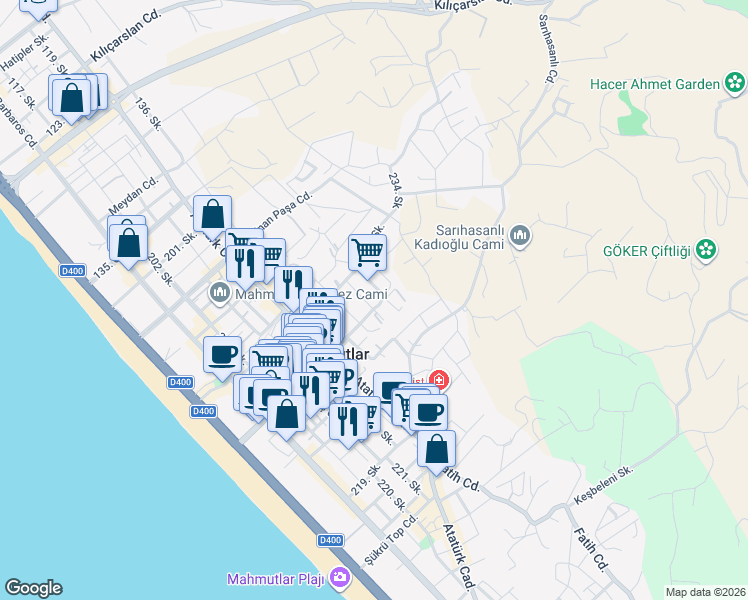Select the shopping bag marker near 123. Sk.
Viewport: 748px width, 600px height.
click(72, 99)
